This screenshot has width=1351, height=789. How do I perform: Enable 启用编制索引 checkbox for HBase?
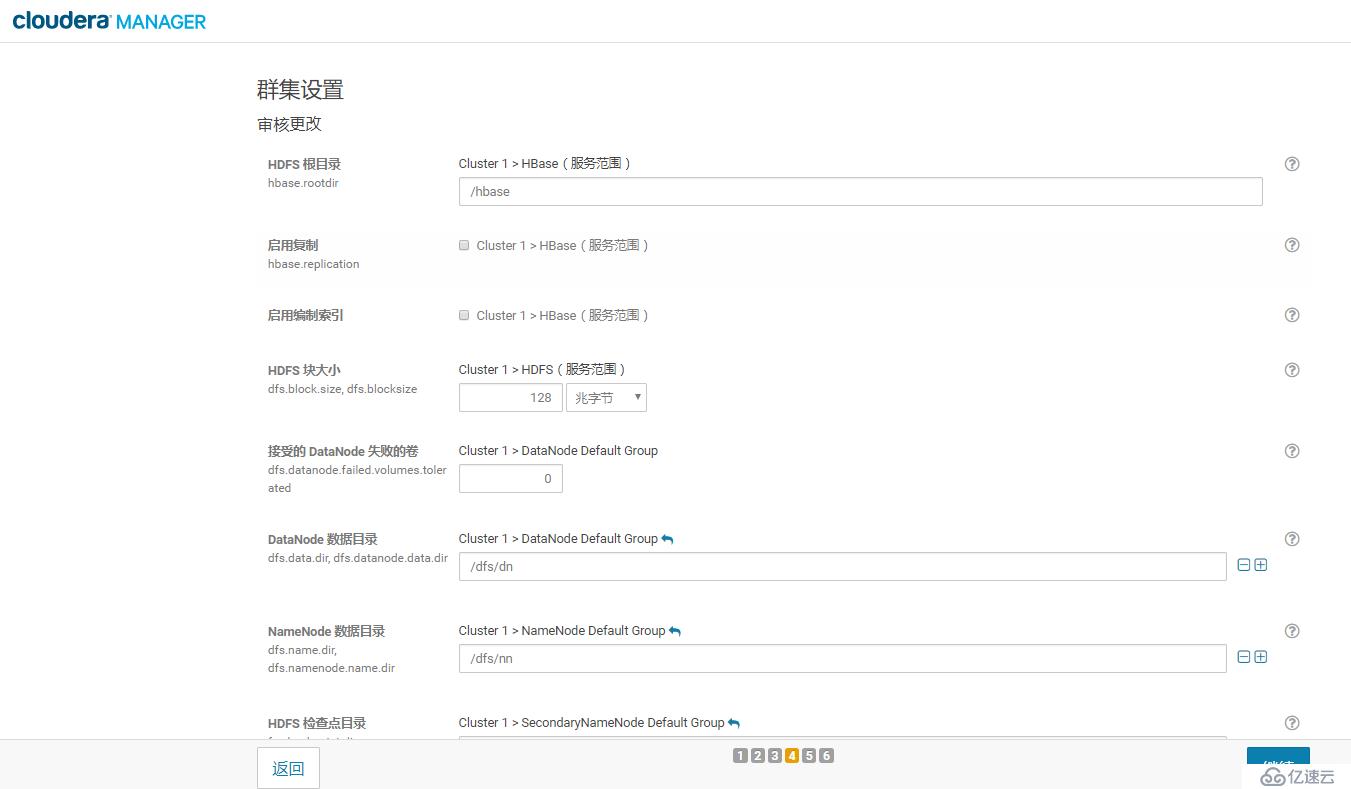click(464, 315)
